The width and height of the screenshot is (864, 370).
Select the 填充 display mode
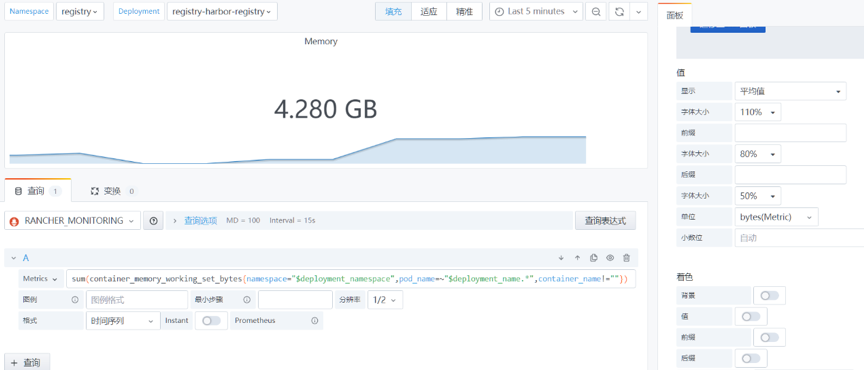393,12
